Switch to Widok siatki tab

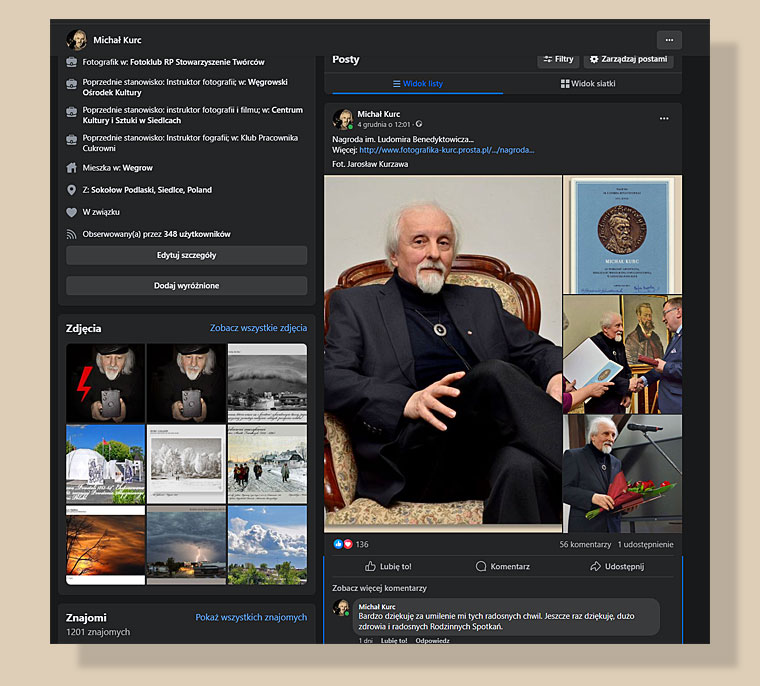pyautogui.click(x=588, y=83)
